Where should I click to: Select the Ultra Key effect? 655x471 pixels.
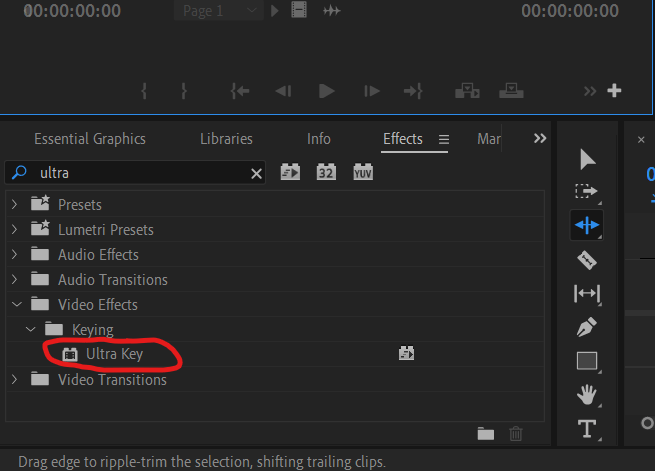114,354
